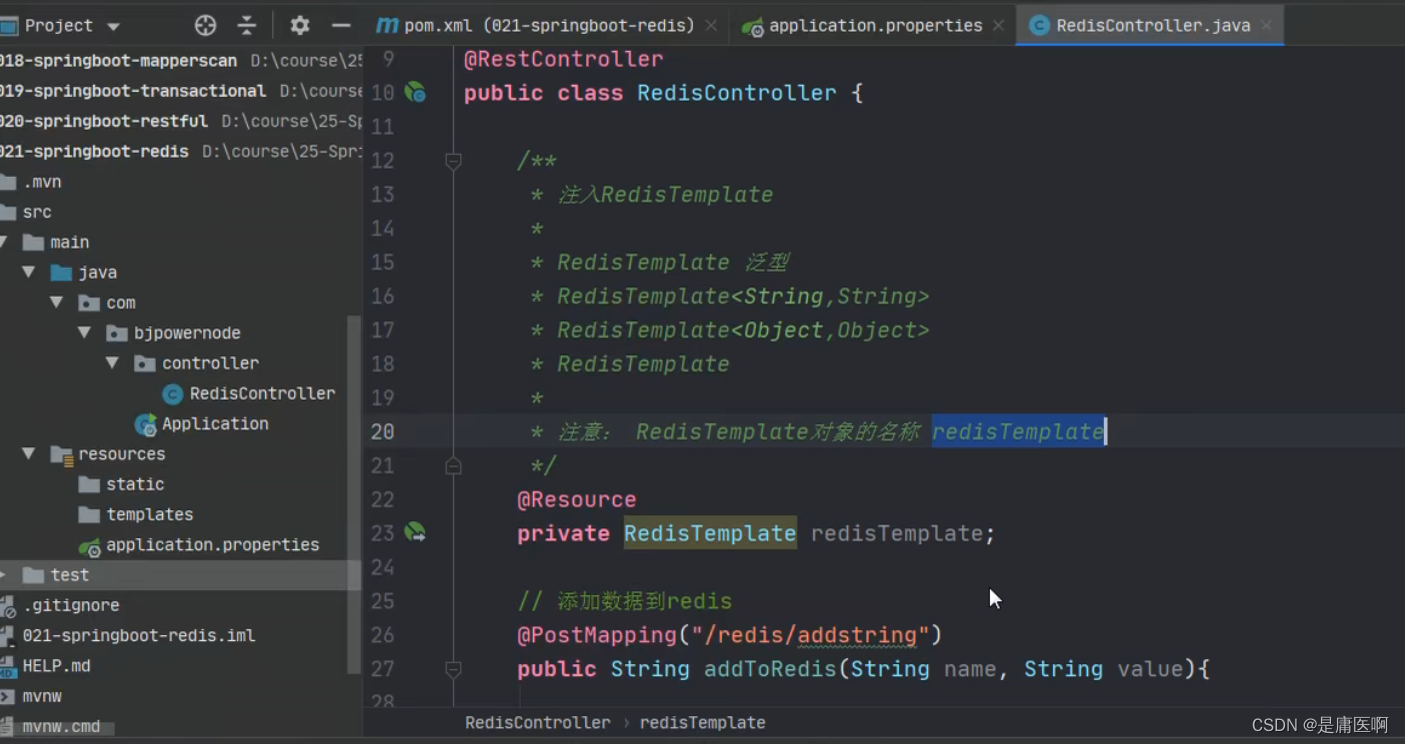The image size is (1405, 744).
Task: Open Project panel settings gear
Action: tap(299, 25)
